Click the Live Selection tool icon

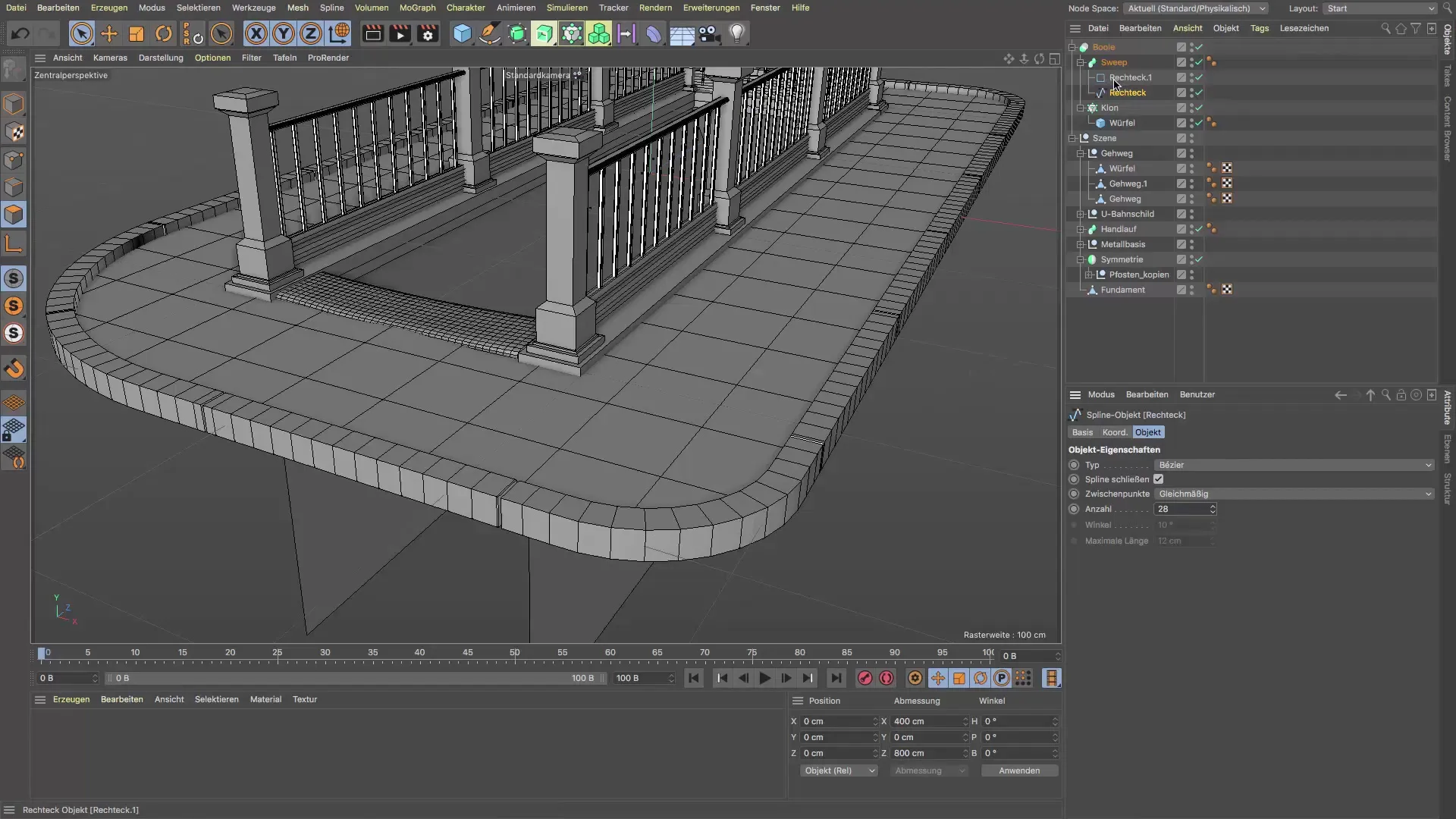tap(81, 33)
